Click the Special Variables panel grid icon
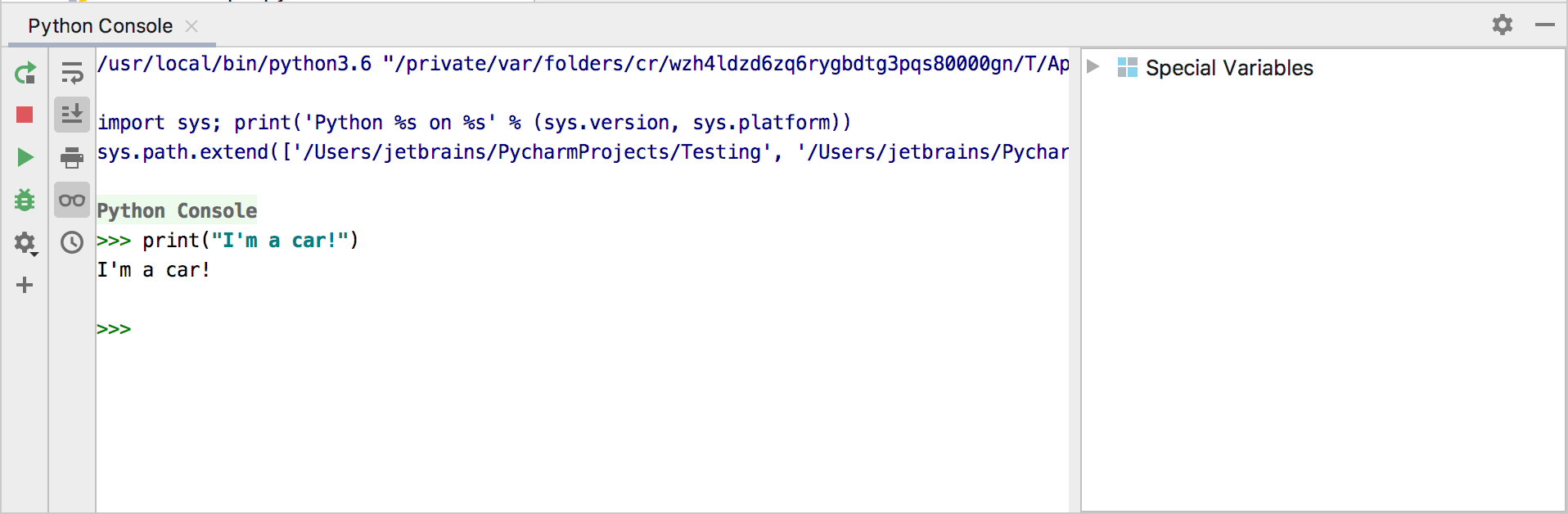This screenshot has height=514, width=1568. tap(1127, 68)
